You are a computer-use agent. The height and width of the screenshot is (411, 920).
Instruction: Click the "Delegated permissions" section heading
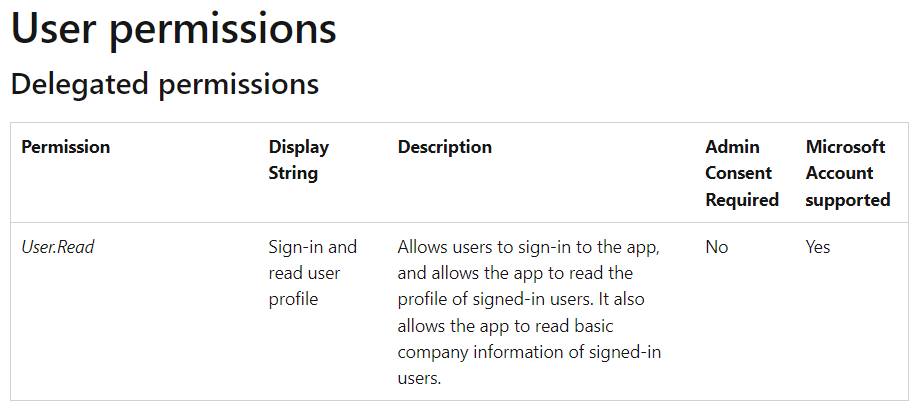165,84
